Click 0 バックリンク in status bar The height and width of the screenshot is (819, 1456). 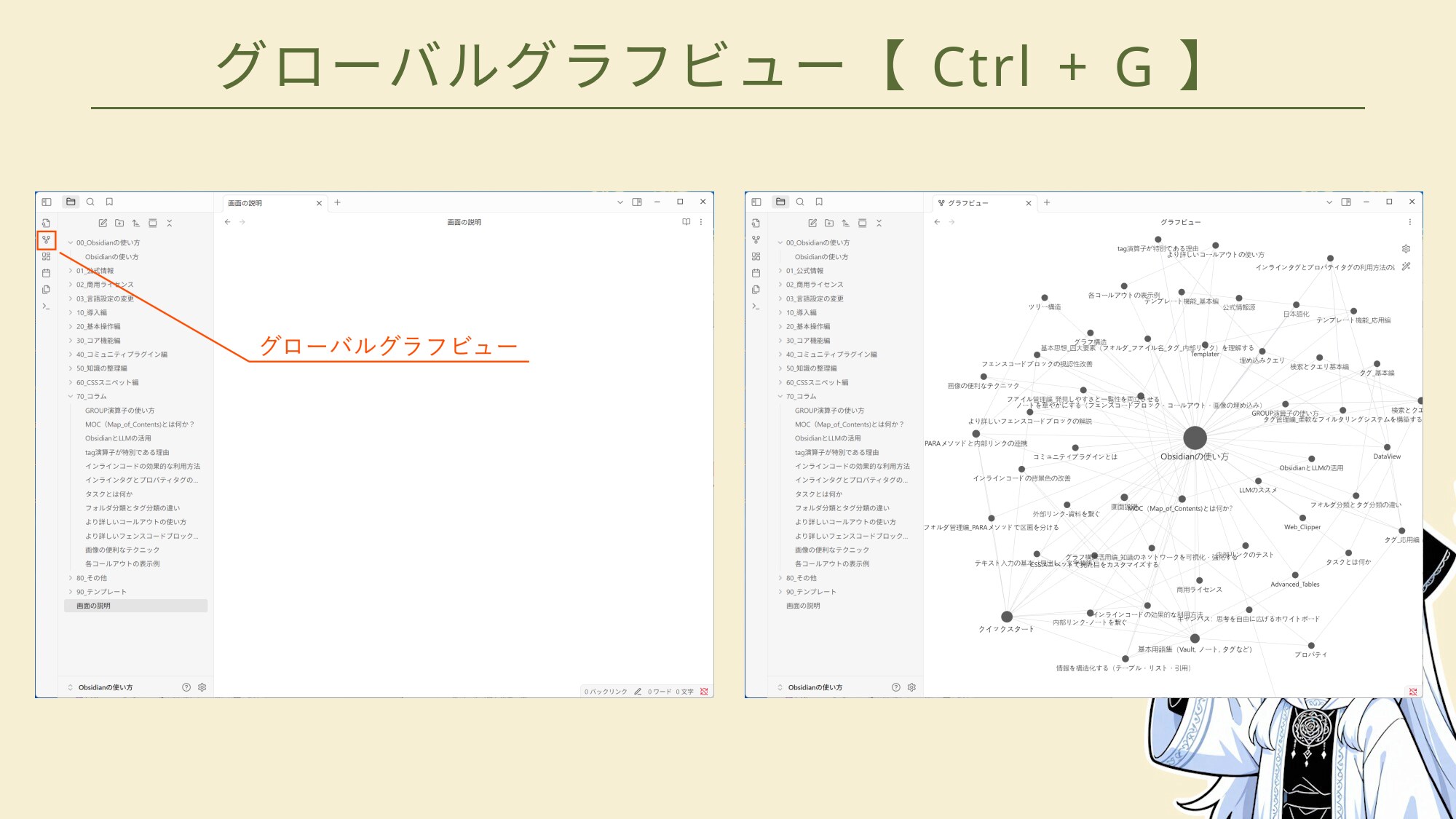tap(605, 692)
